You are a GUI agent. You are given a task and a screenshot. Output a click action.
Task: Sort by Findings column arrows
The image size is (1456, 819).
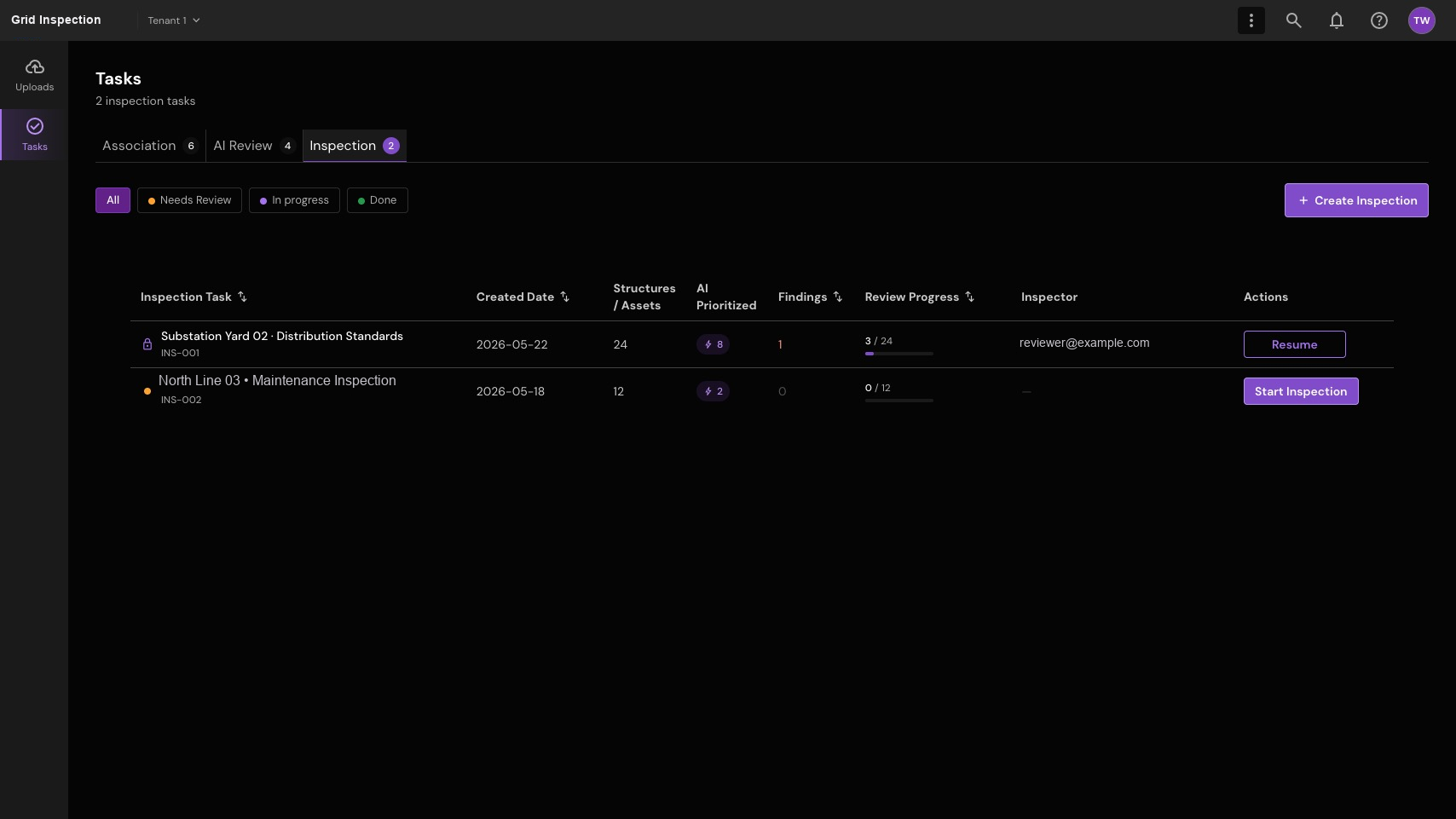[x=838, y=297]
